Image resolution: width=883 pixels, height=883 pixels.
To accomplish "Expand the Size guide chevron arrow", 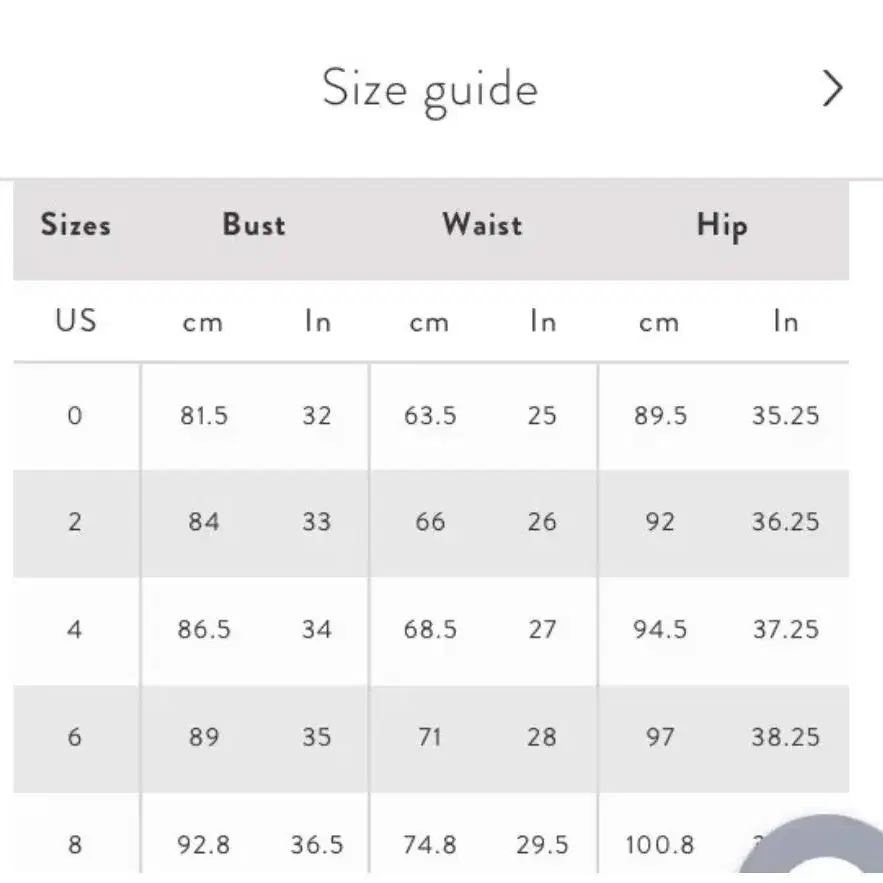I will click(832, 88).
